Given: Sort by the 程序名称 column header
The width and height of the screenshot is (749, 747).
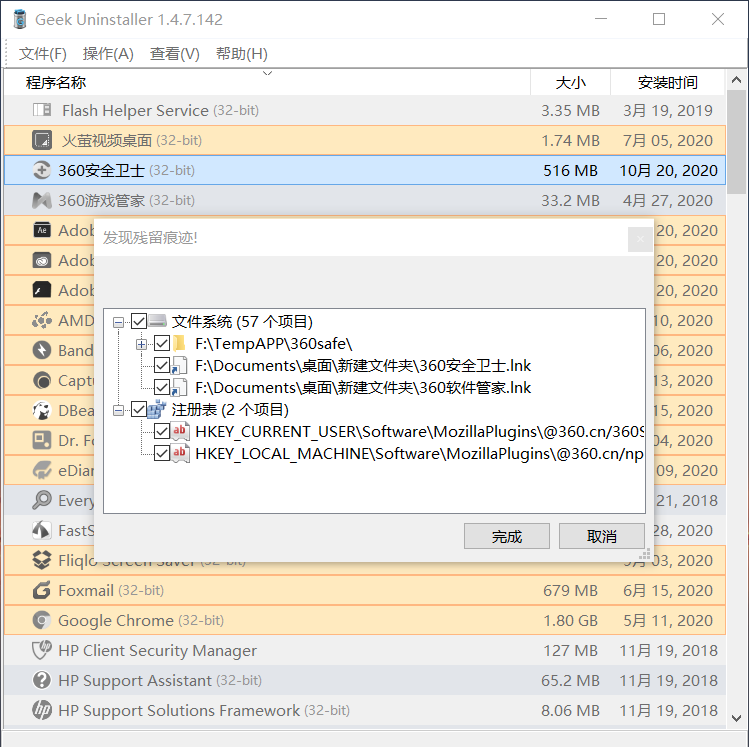Looking at the screenshot, I should pyautogui.click(x=268, y=82).
